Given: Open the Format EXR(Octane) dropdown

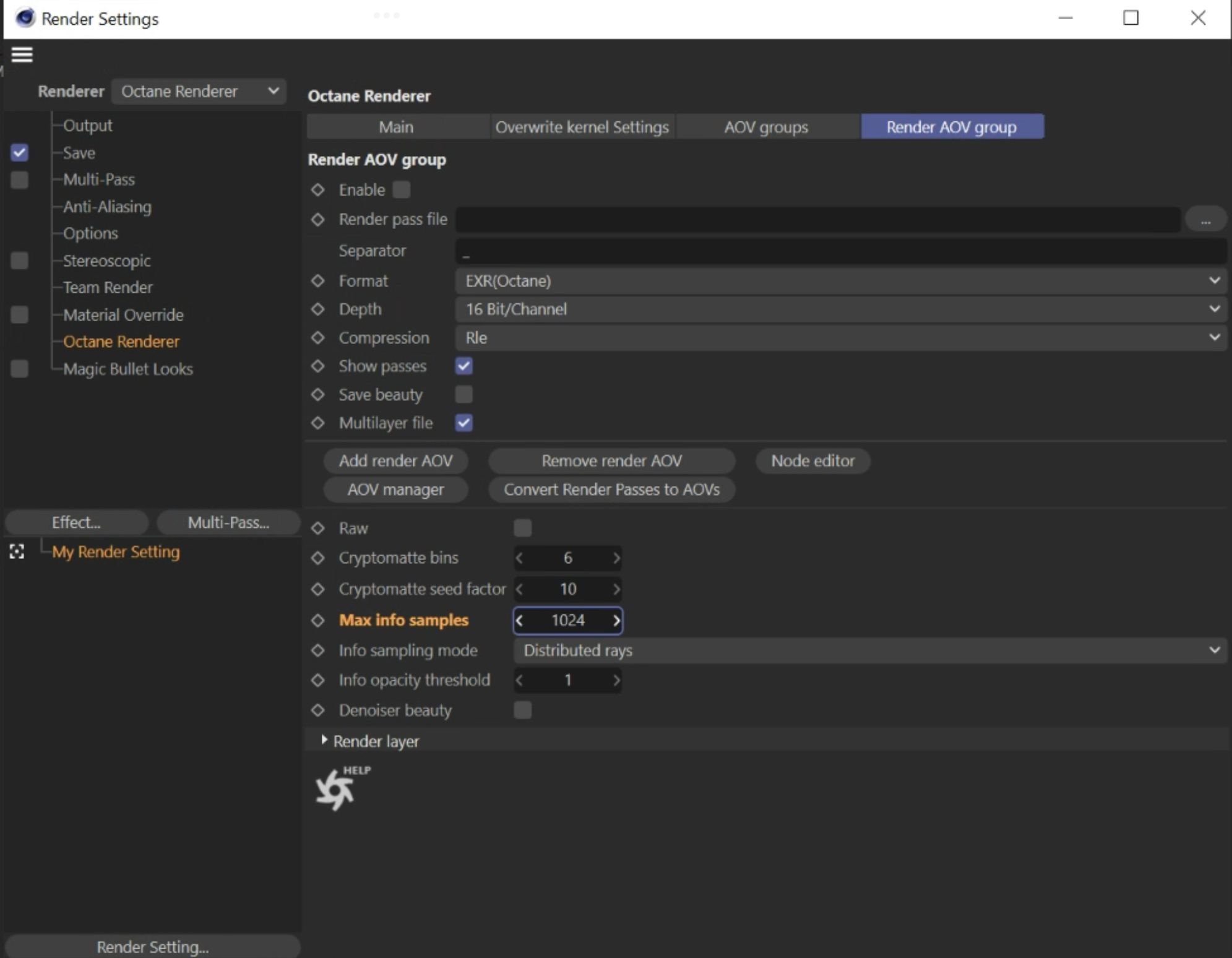Looking at the screenshot, I should pos(840,281).
